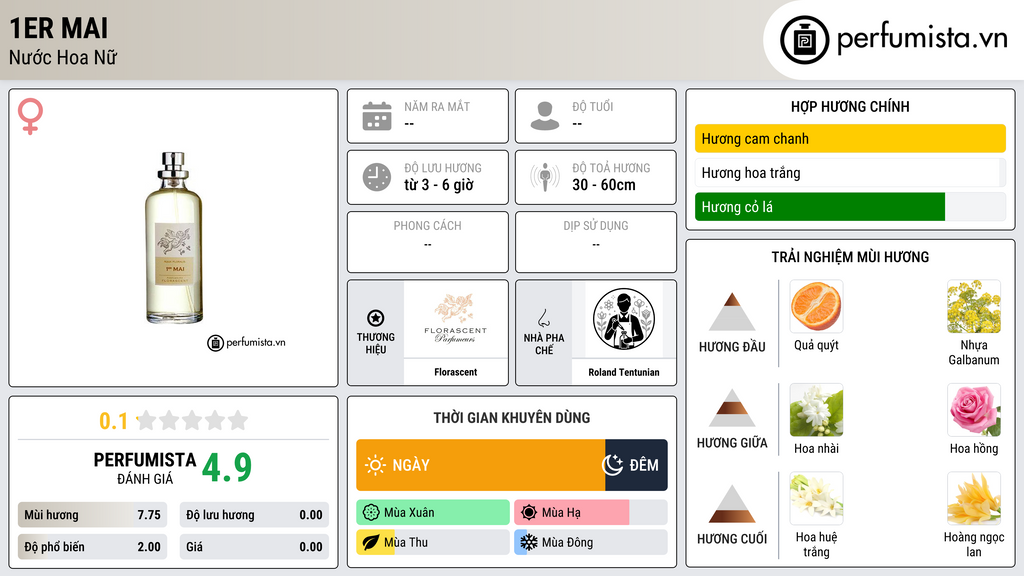Select the Quả quýt mandarin note image
The width and height of the screenshot is (1024, 576).
(x=816, y=306)
